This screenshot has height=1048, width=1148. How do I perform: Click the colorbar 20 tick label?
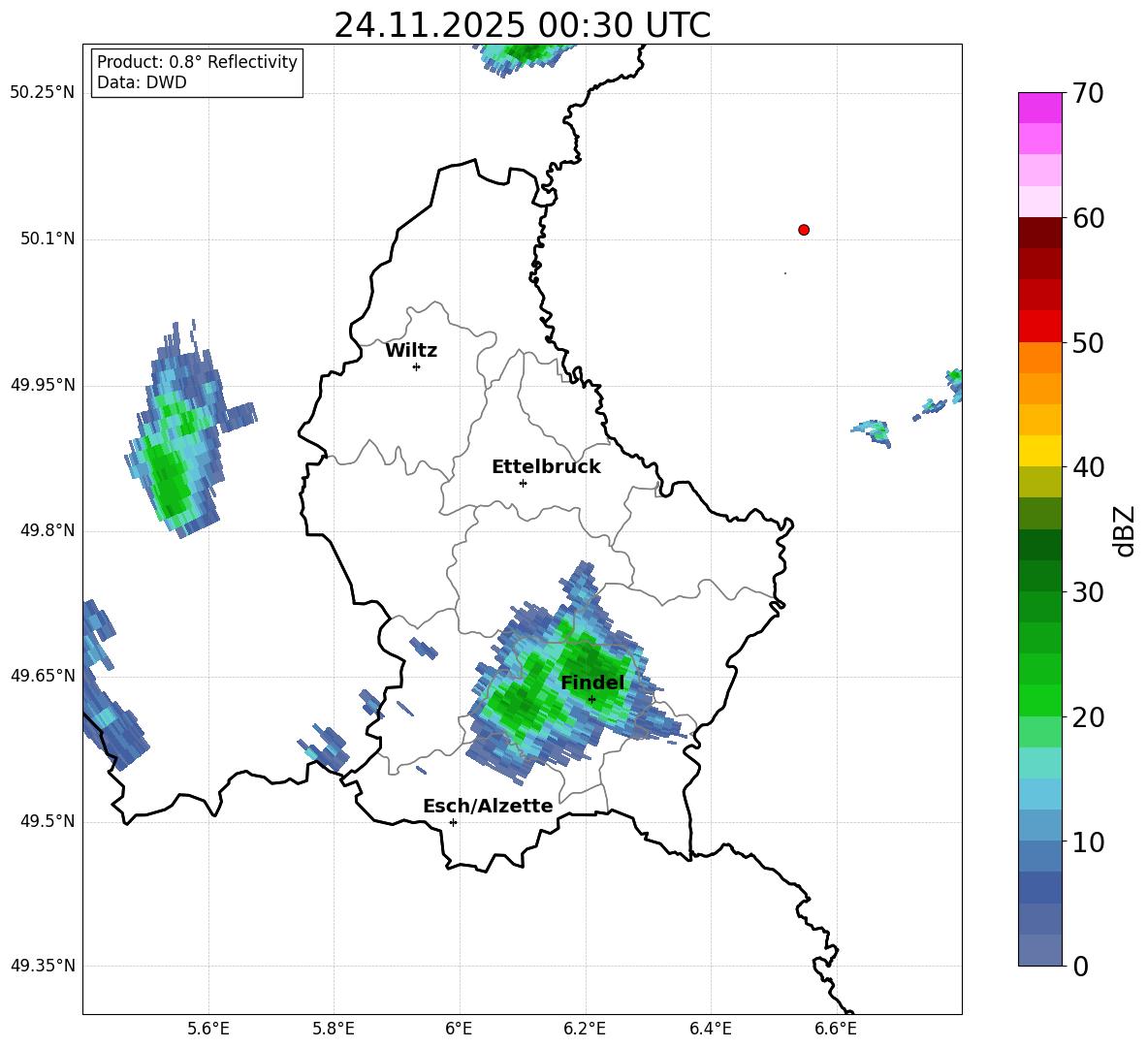coord(1088,717)
